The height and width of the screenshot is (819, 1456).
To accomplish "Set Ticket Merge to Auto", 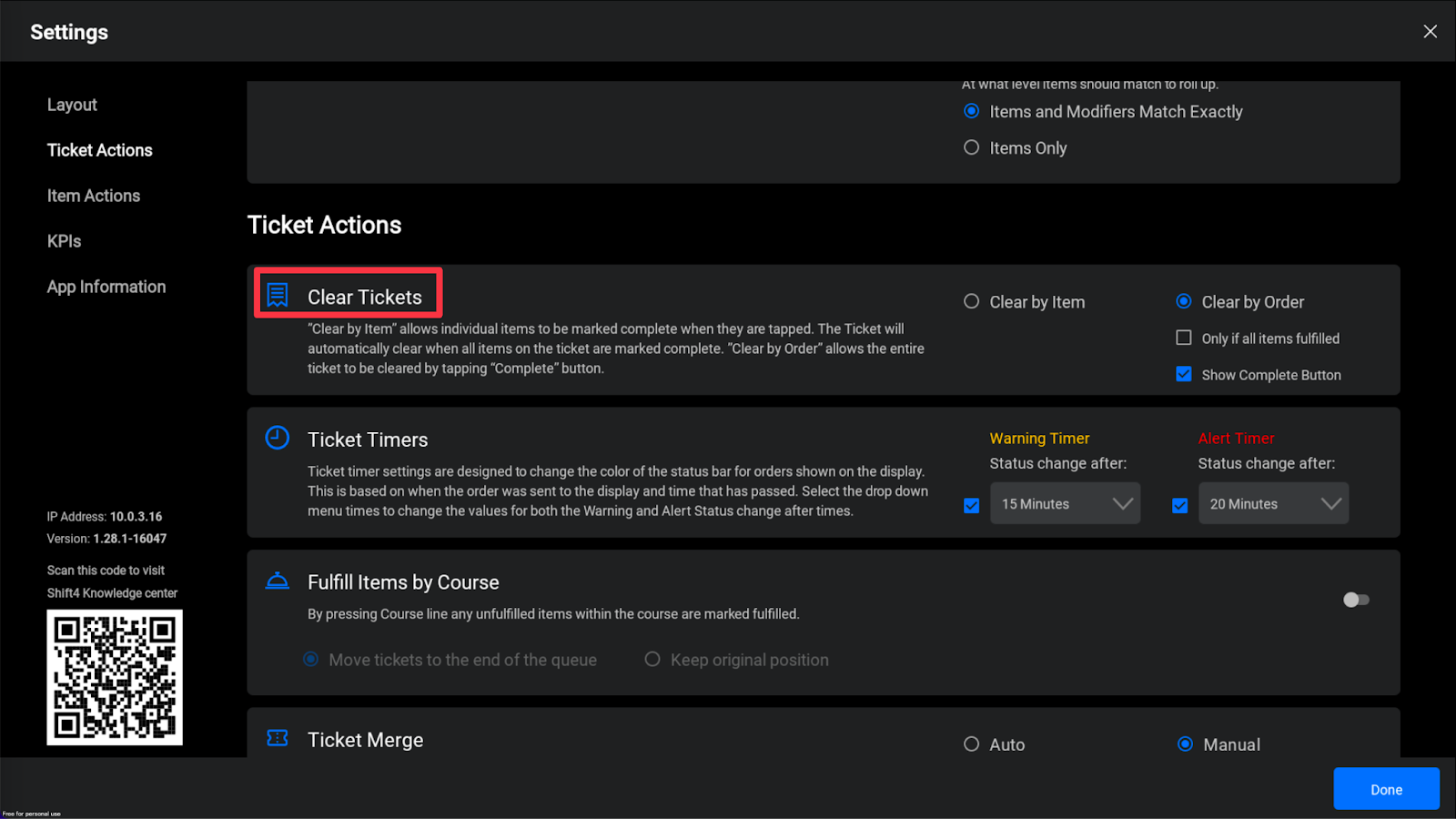I will tap(972, 744).
